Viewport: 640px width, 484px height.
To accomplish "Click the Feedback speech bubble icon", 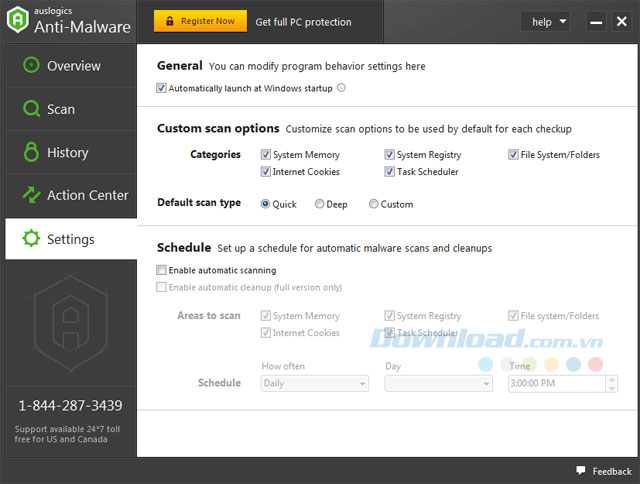I will (x=580, y=471).
